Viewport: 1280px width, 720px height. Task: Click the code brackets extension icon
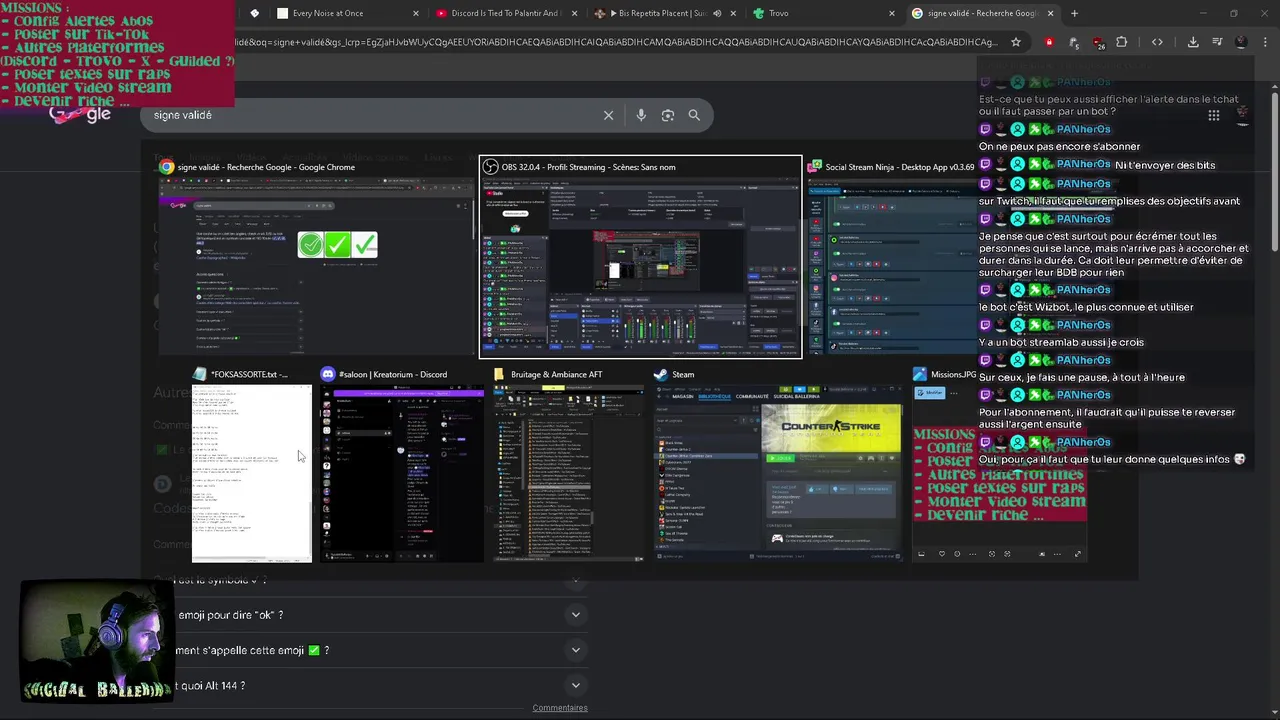click(1157, 42)
